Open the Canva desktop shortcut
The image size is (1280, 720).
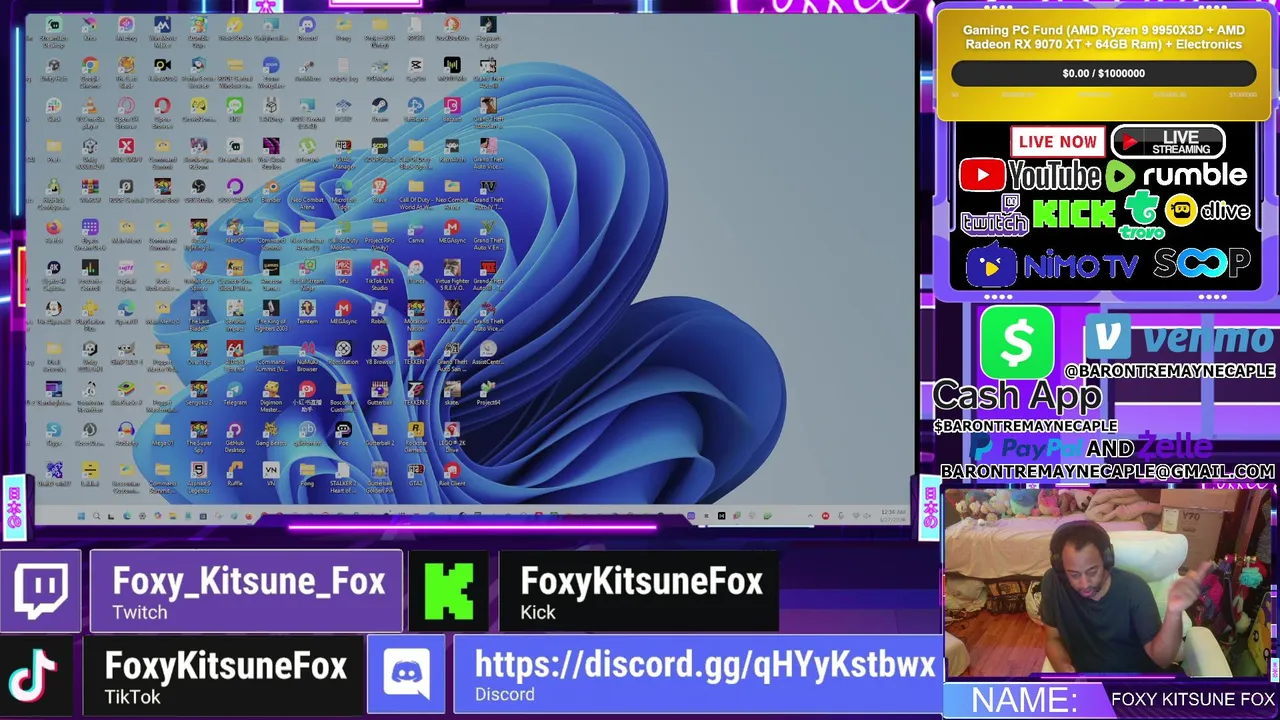415,227
